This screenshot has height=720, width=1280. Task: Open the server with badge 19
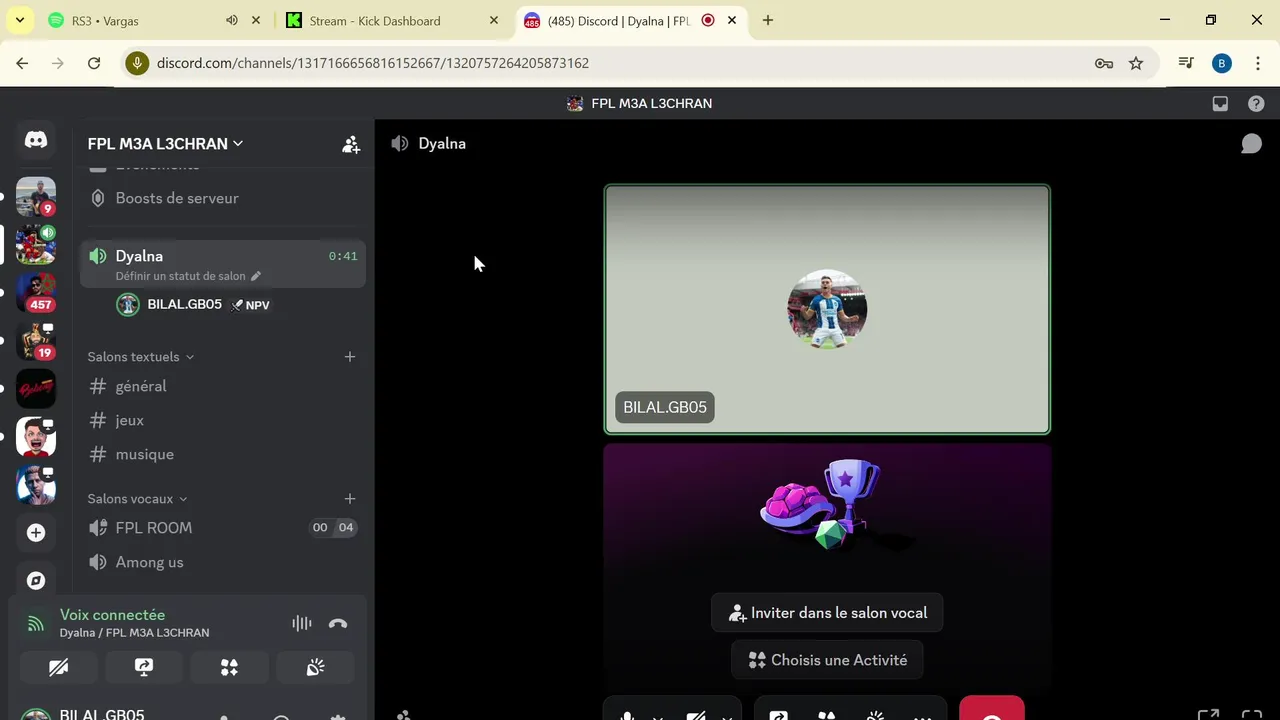click(x=36, y=341)
